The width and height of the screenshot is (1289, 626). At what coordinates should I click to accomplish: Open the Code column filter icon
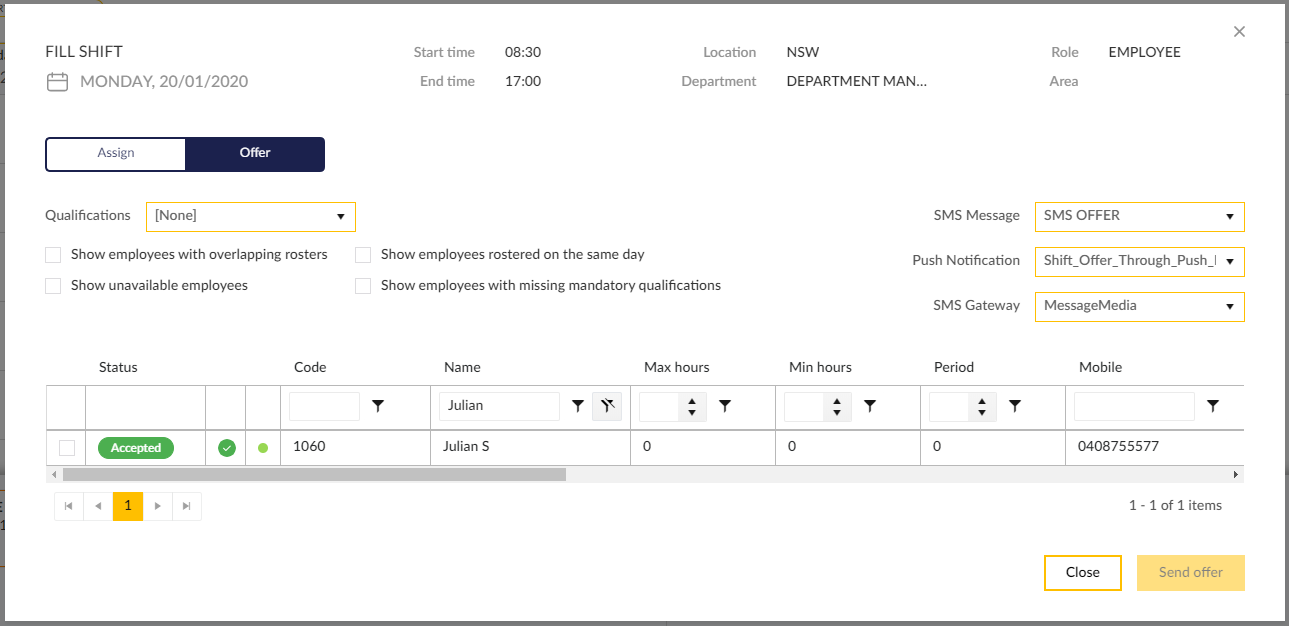click(378, 406)
